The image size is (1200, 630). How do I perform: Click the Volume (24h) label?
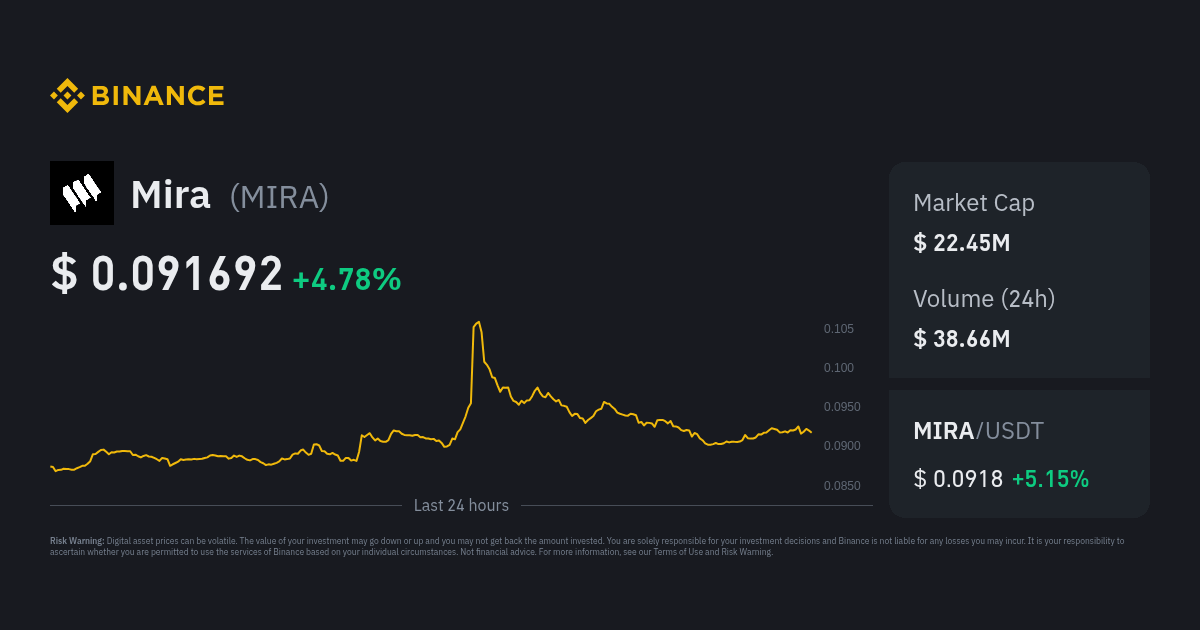click(x=984, y=298)
